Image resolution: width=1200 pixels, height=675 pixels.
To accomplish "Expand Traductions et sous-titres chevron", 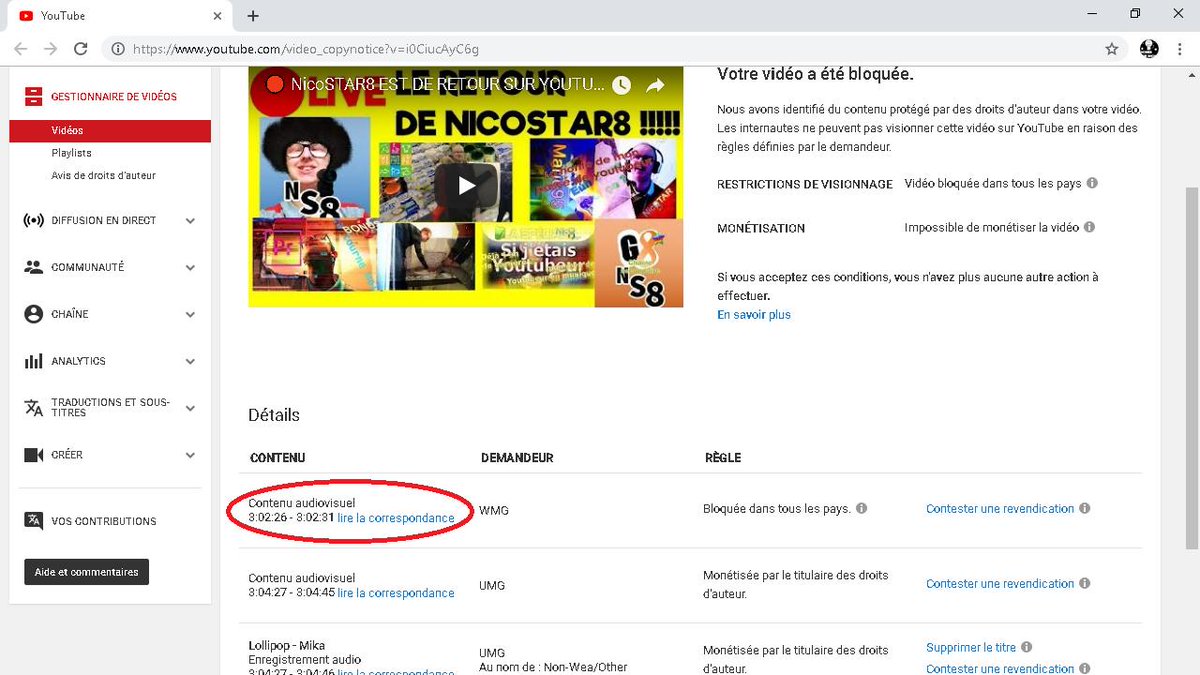I will (x=190, y=408).
